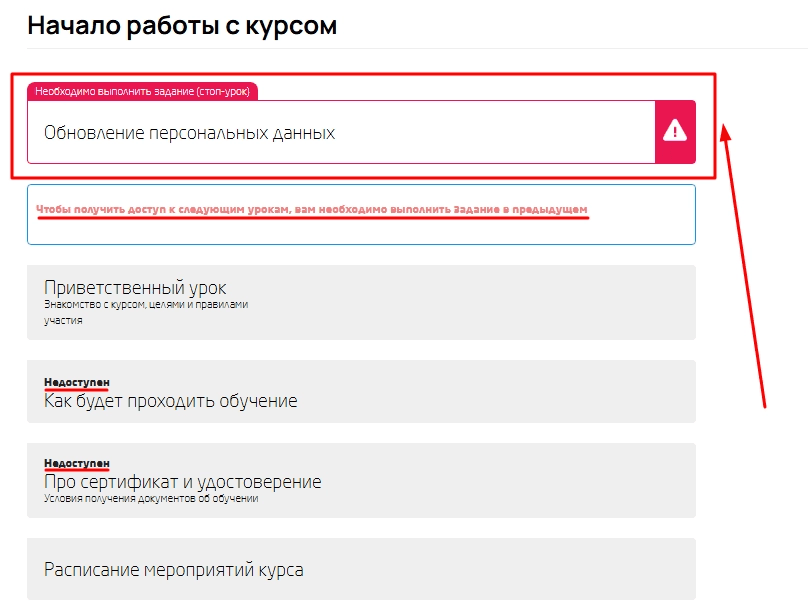Click subtitle 'Знакомство с курсом, целями и правилами'
This screenshot has width=808, height=612.
click(x=146, y=304)
